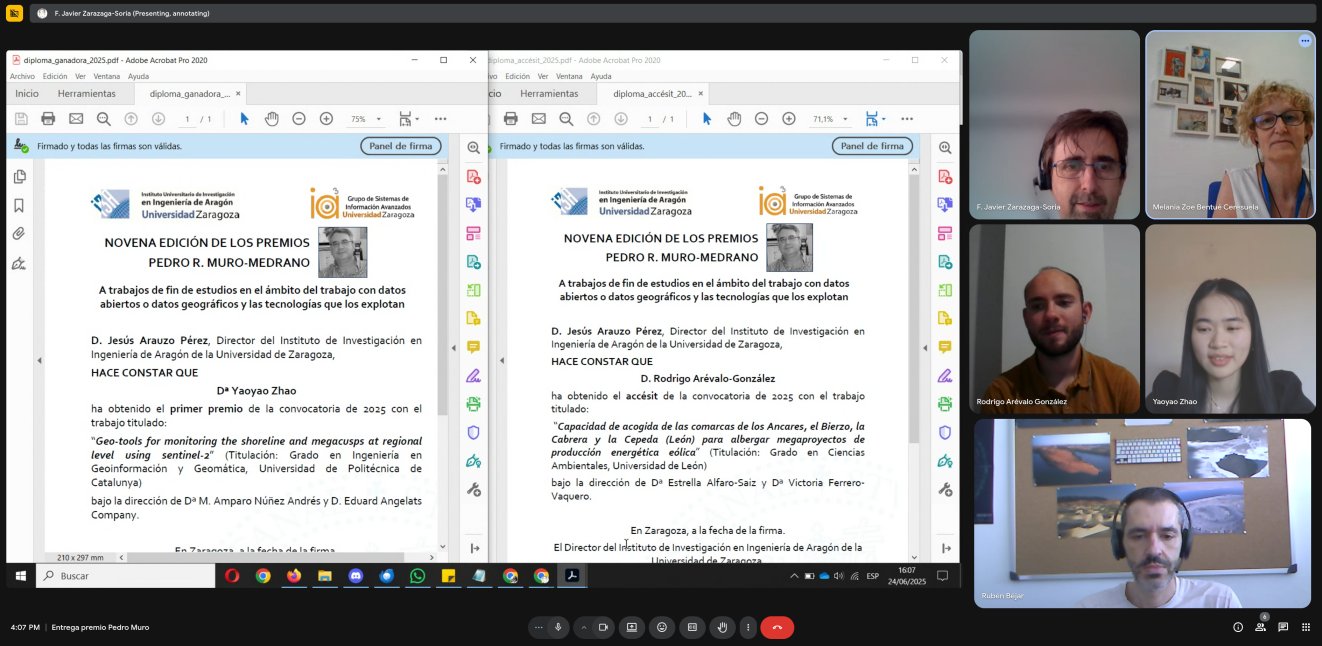Open the Comment tool in the right panel
The height and width of the screenshot is (646, 1322).
point(474,347)
